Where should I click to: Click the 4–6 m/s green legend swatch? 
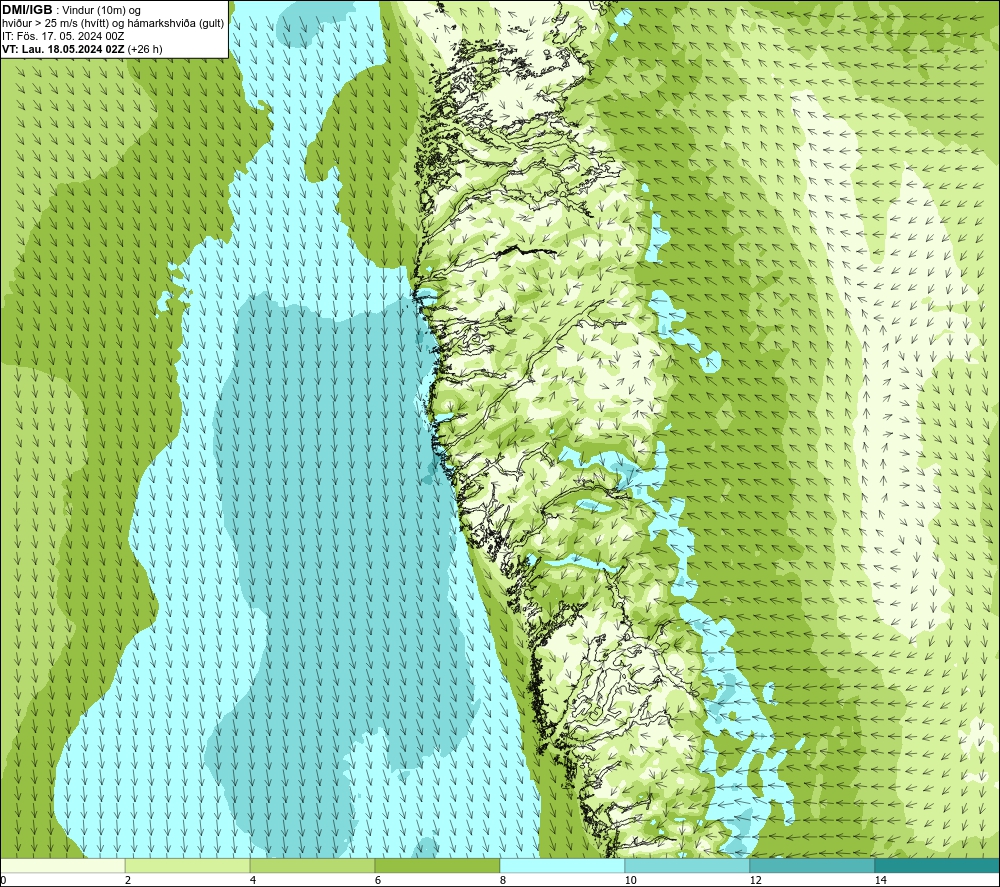(312, 866)
